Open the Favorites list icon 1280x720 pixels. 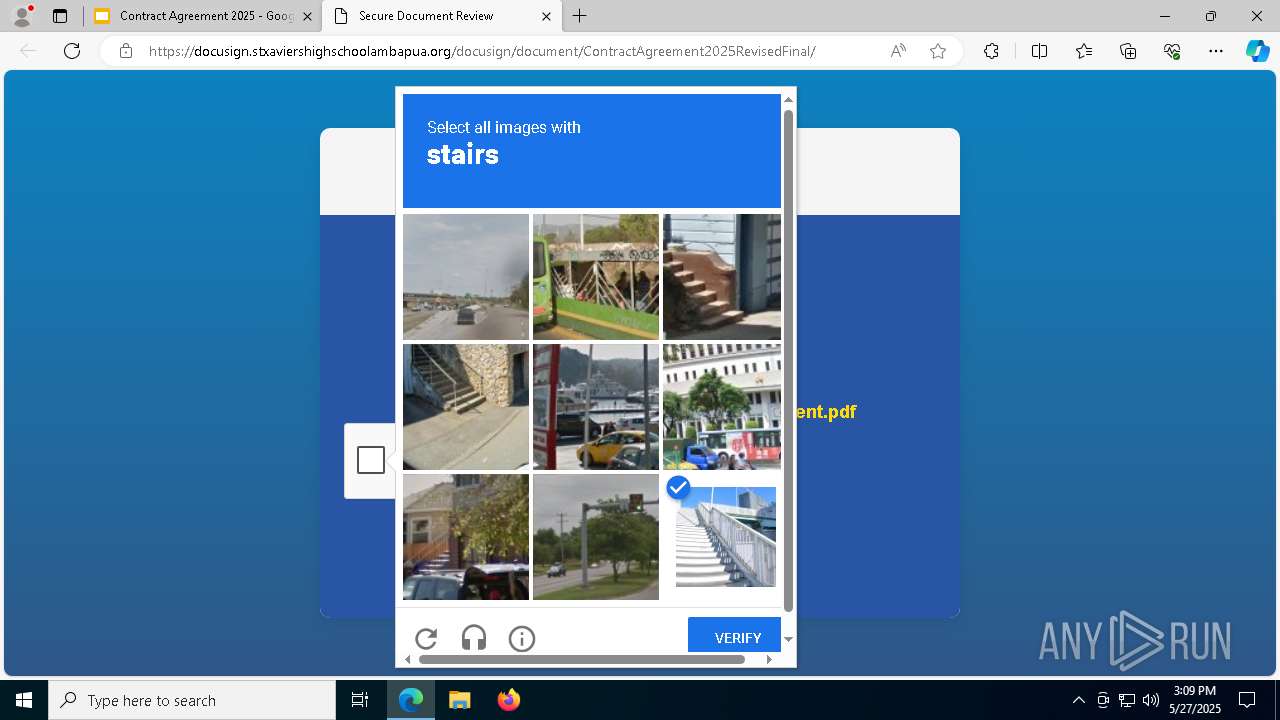coord(1084,51)
